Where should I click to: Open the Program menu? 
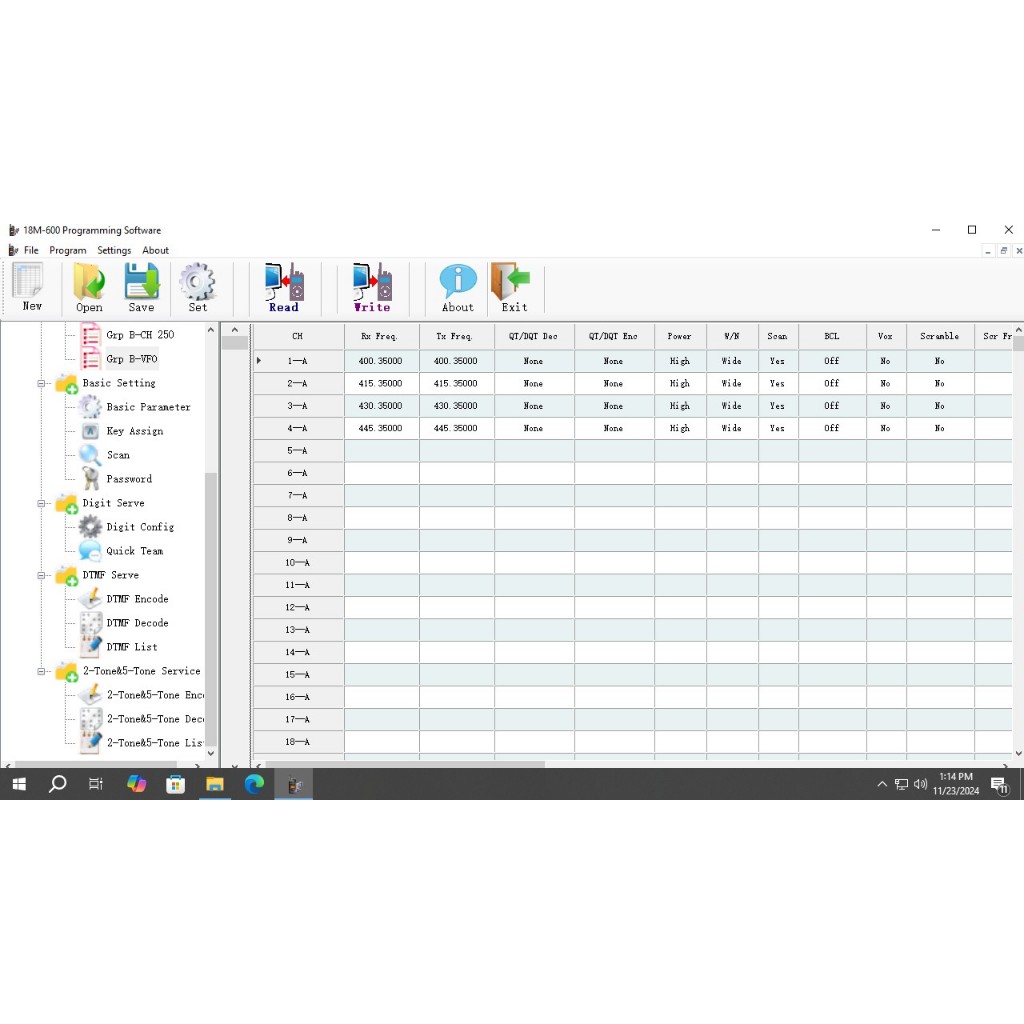(x=68, y=250)
